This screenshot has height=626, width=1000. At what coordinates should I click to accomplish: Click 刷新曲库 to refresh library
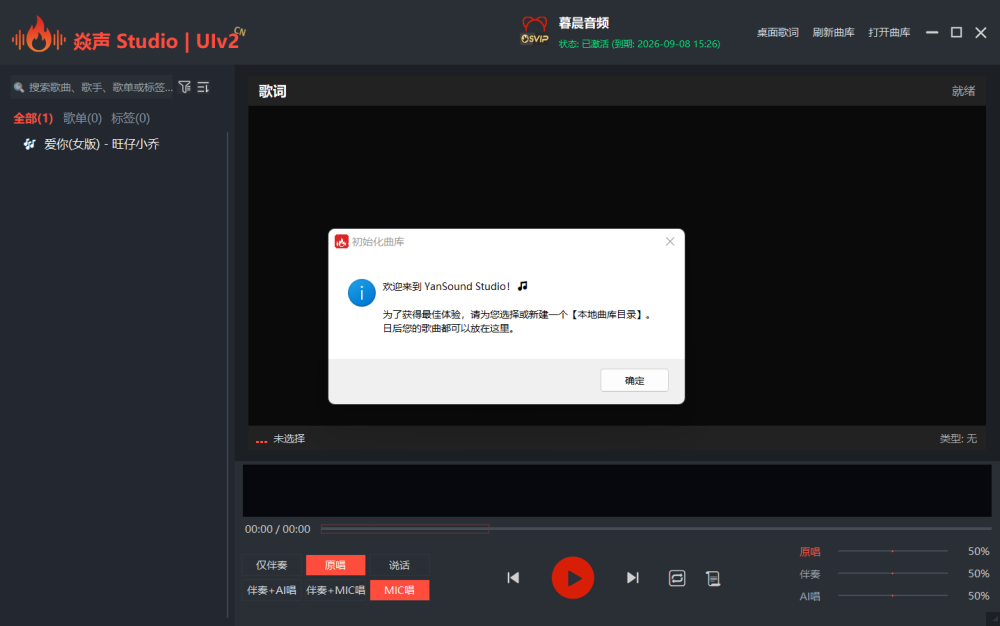[x=833, y=33]
